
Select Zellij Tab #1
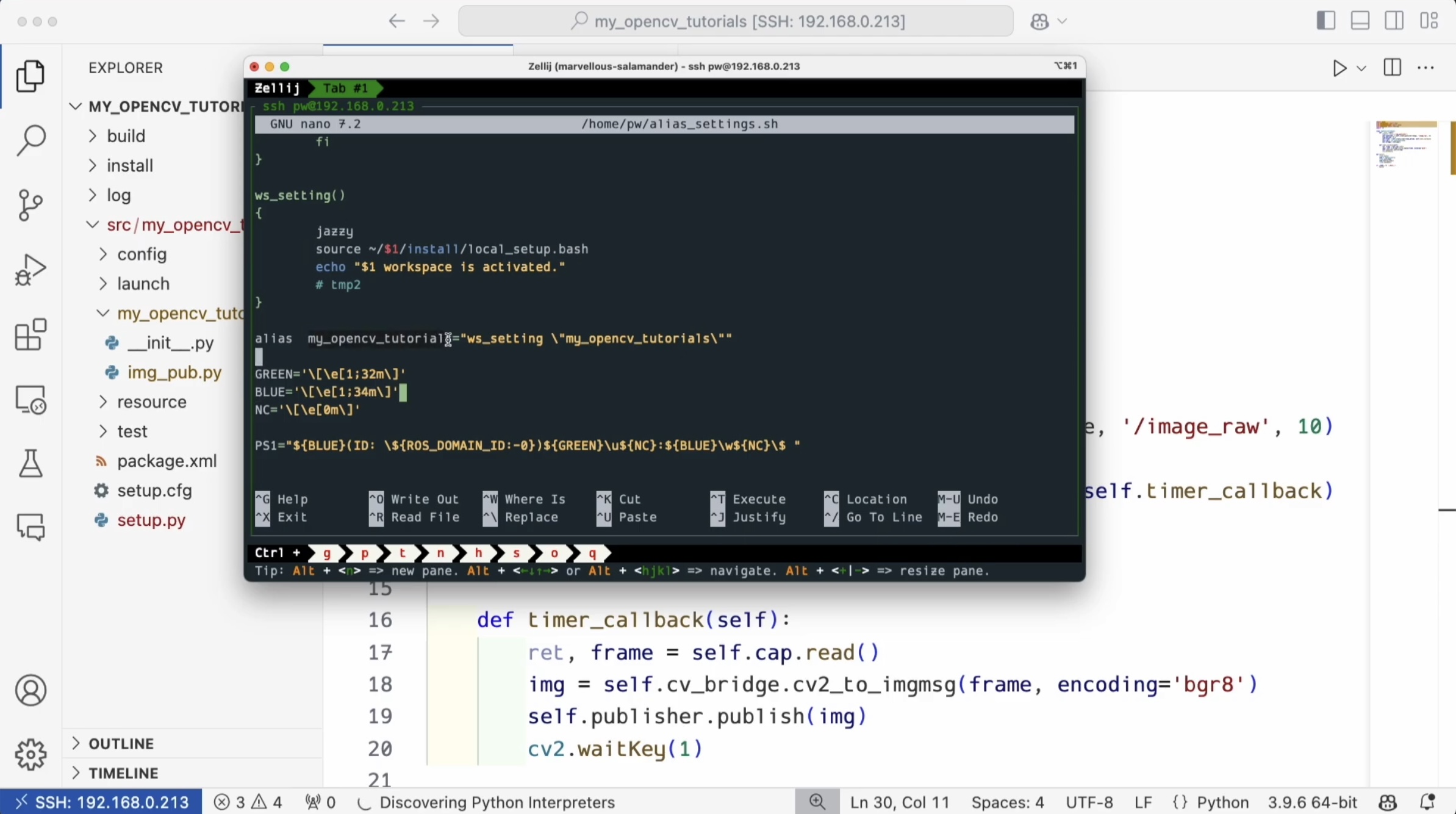[345, 88]
